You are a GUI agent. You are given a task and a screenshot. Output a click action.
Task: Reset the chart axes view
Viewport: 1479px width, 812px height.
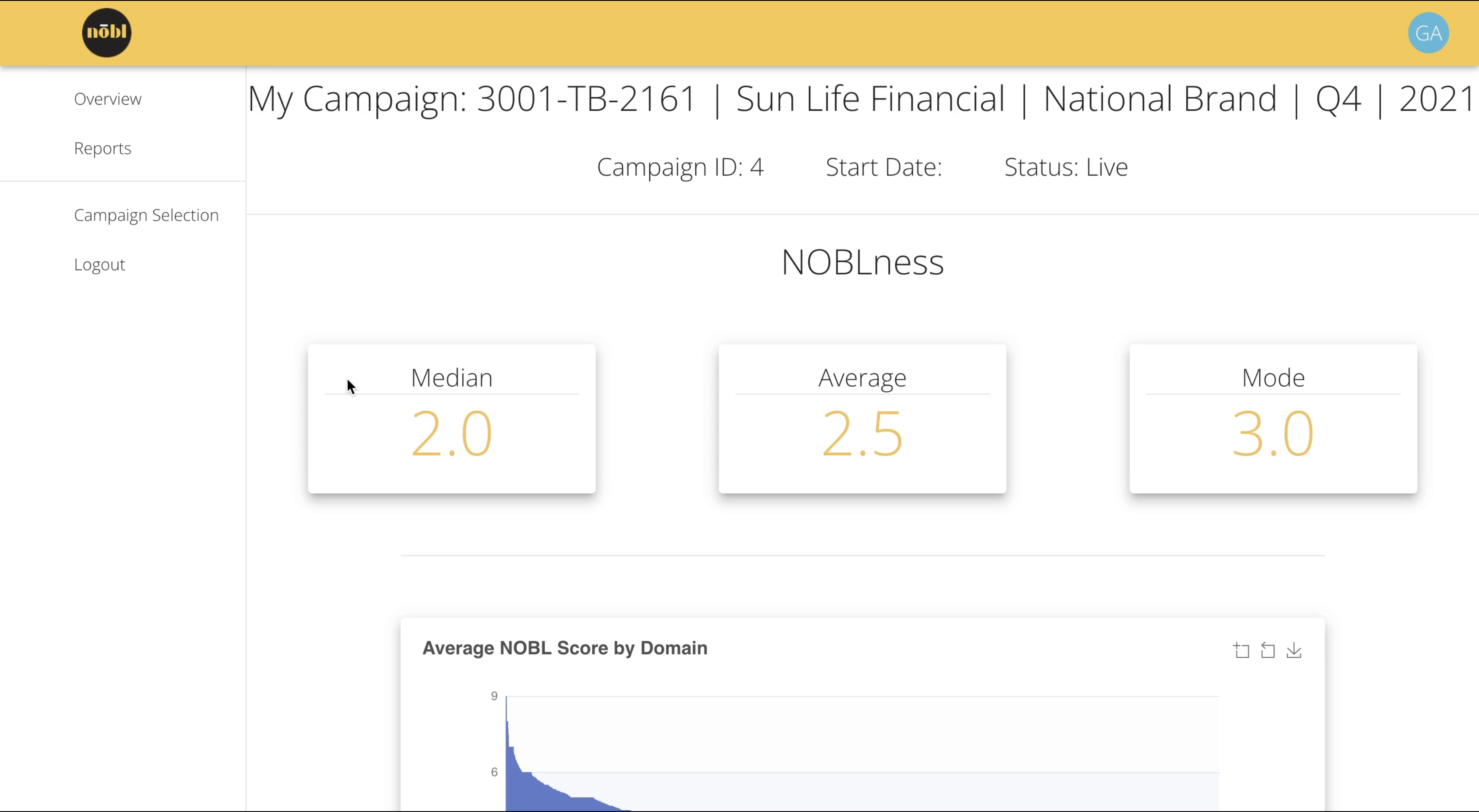(1268, 650)
